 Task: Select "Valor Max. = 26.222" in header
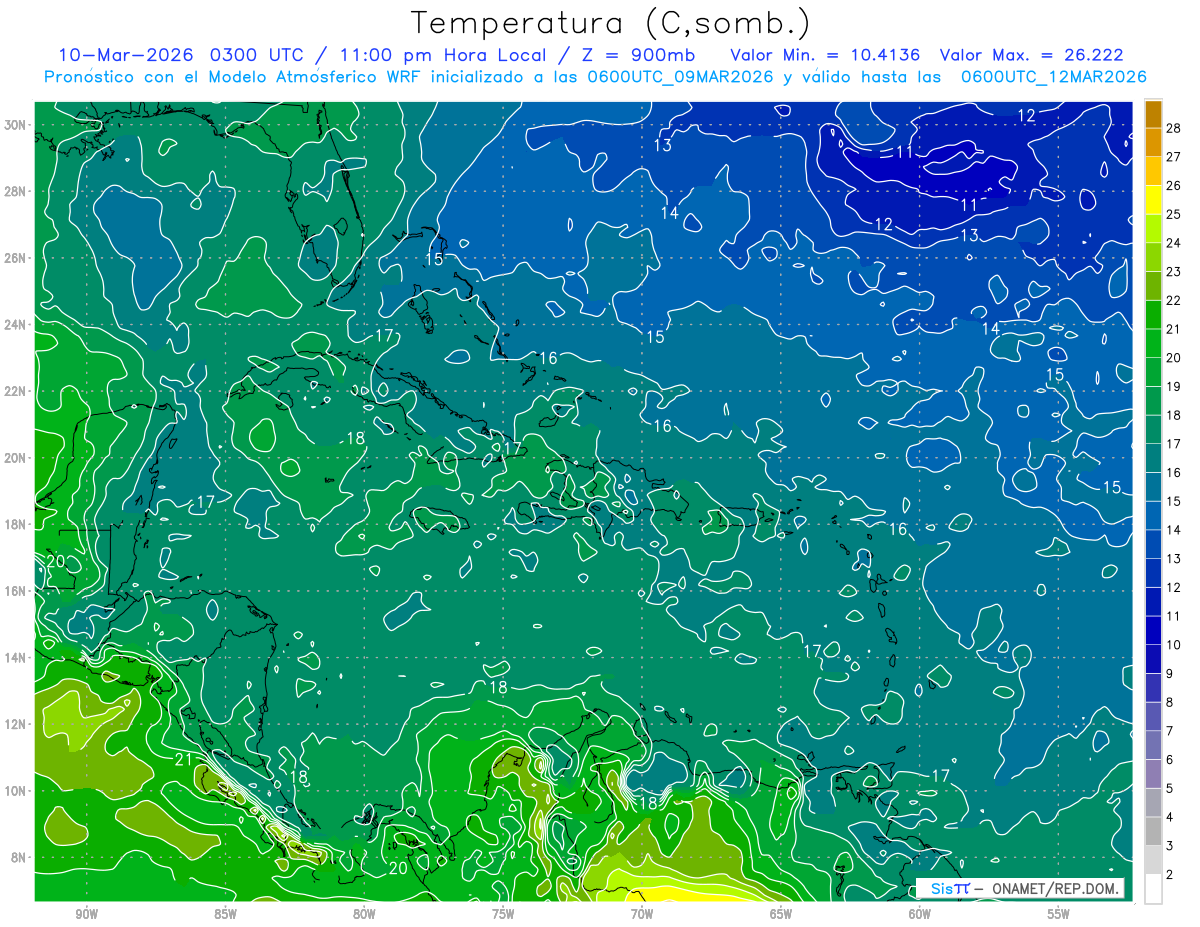pos(1032,55)
